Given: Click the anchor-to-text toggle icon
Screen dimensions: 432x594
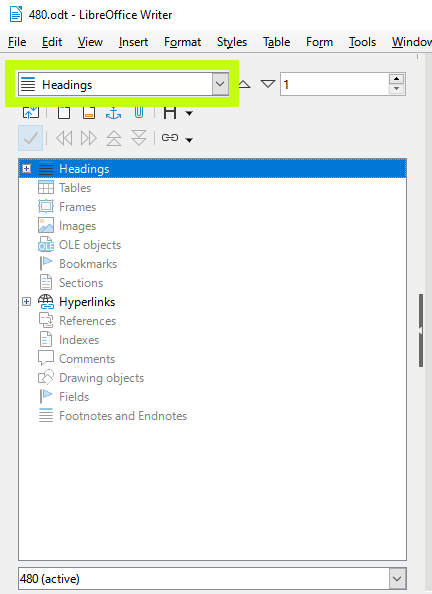Looking at the screenshot, I should 114,113.
